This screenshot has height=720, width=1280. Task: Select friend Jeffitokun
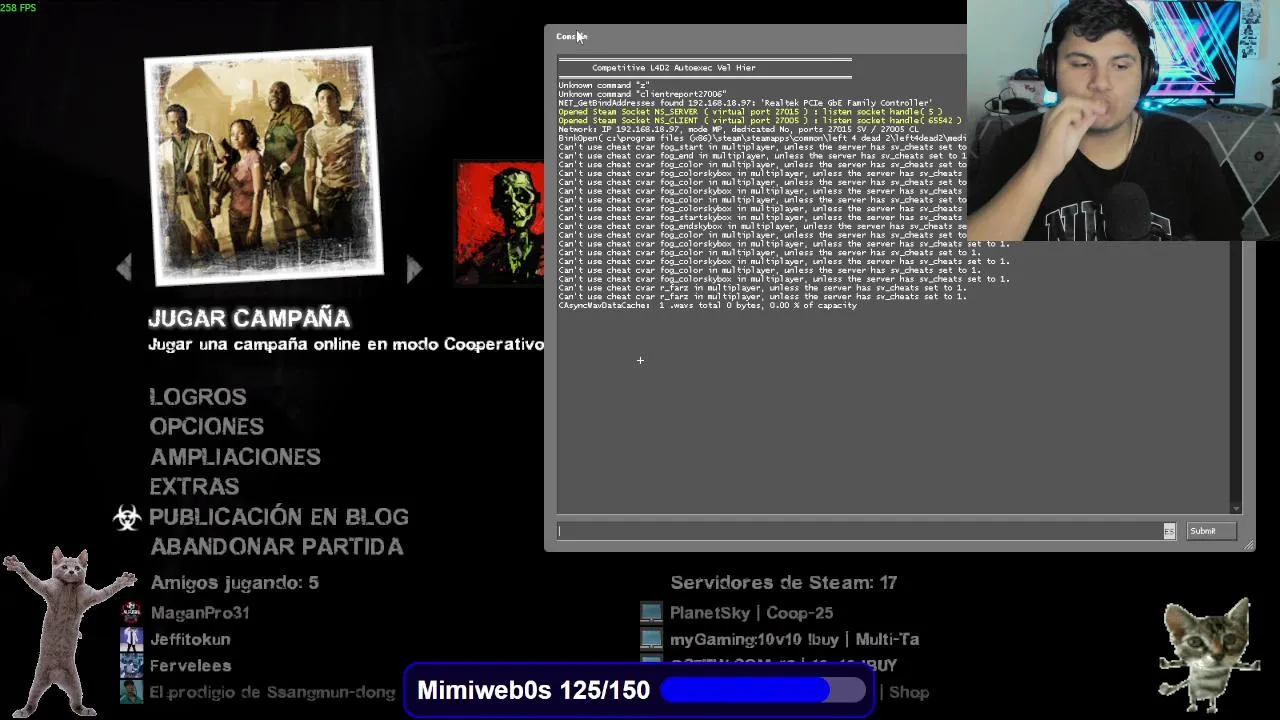click(190, 639)
